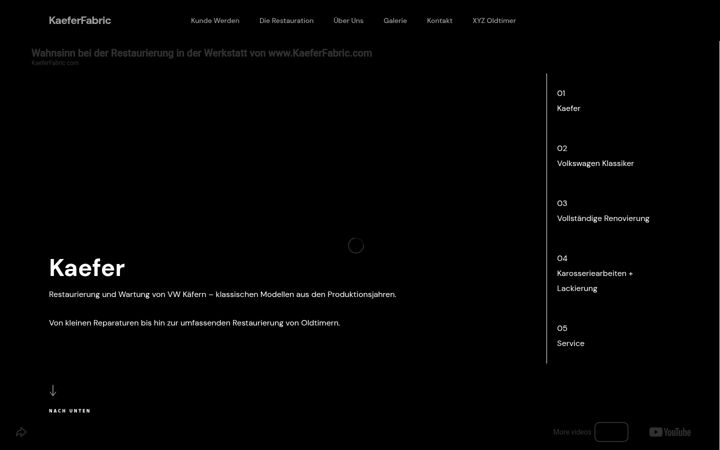
Task: Select Galerie in the navigation
Action: click(x=395, y=21)
